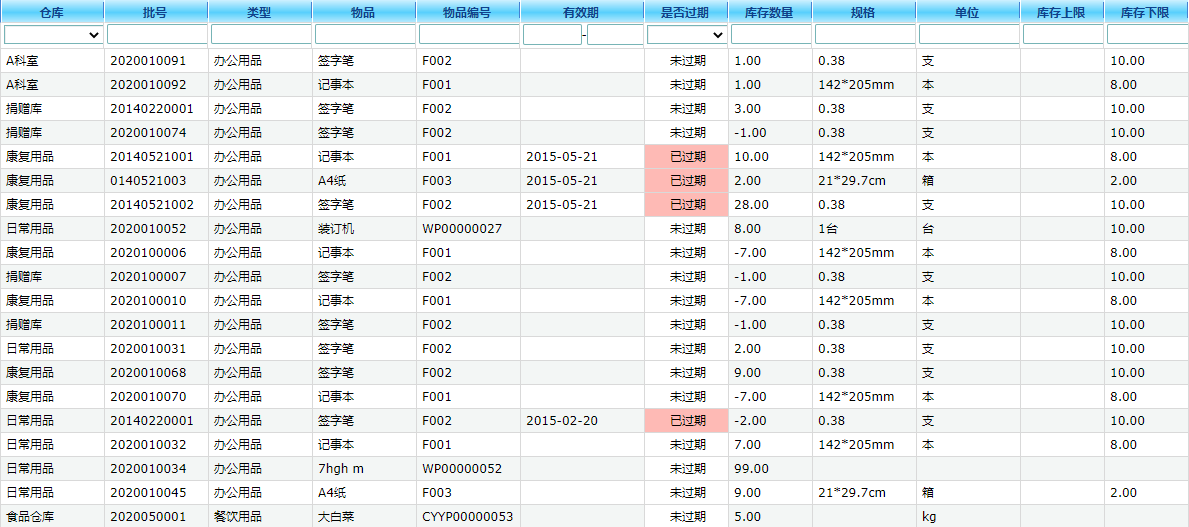
Task: Select the 2015-02-20 expiry date cell
Action: click(562, 421)
